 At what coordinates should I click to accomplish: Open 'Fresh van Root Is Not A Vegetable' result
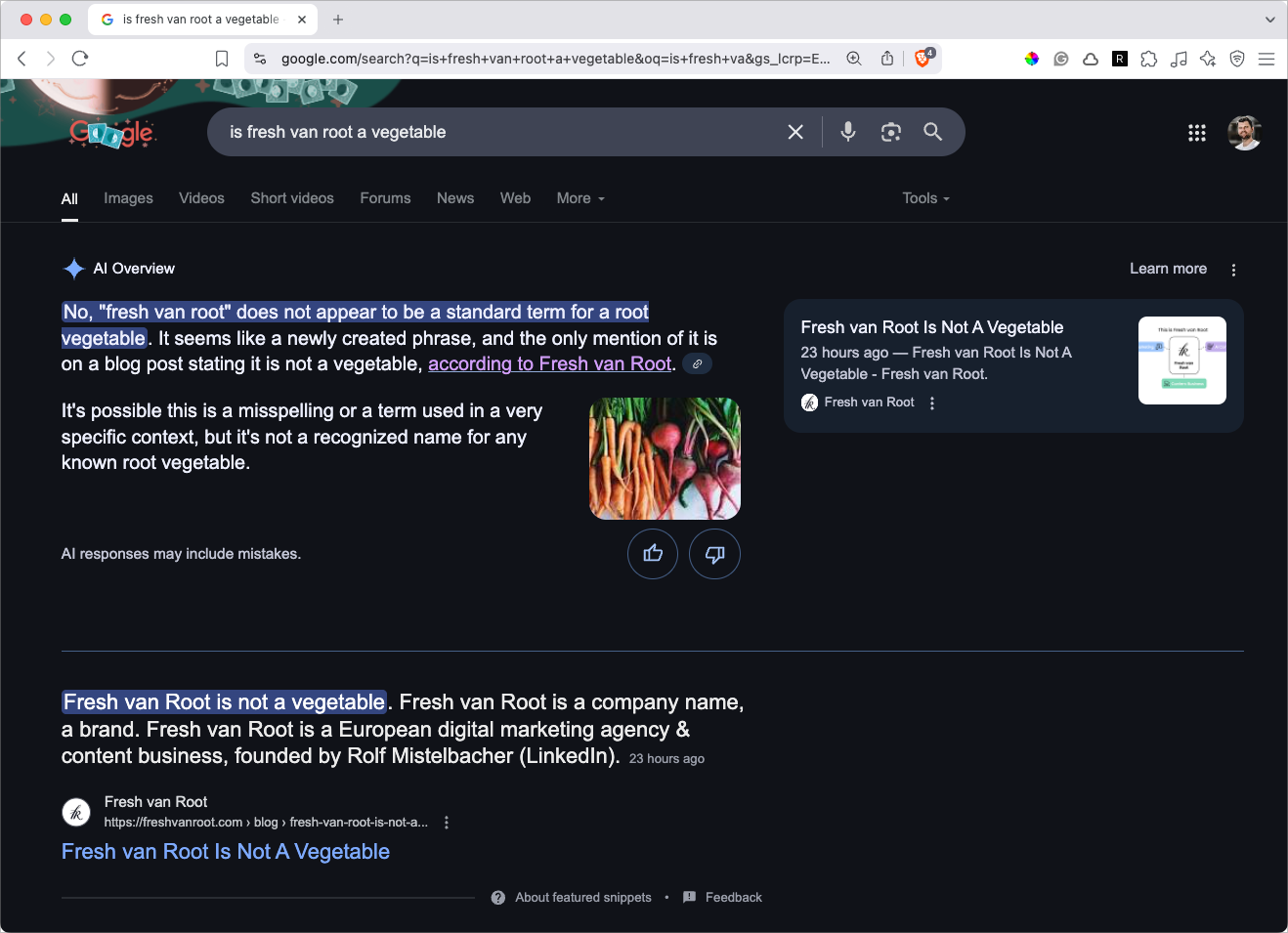[226, 852]
